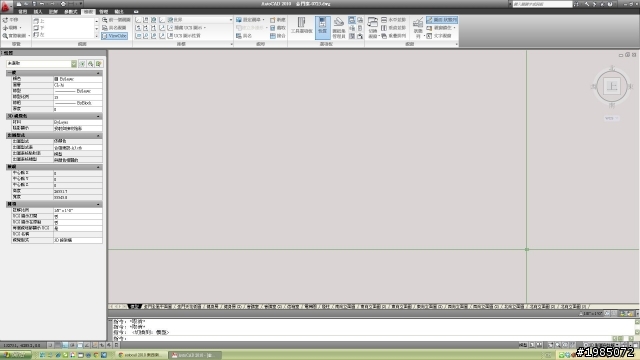Switch to the AutoCAD 2010 taskbar button

click(195, 355)
